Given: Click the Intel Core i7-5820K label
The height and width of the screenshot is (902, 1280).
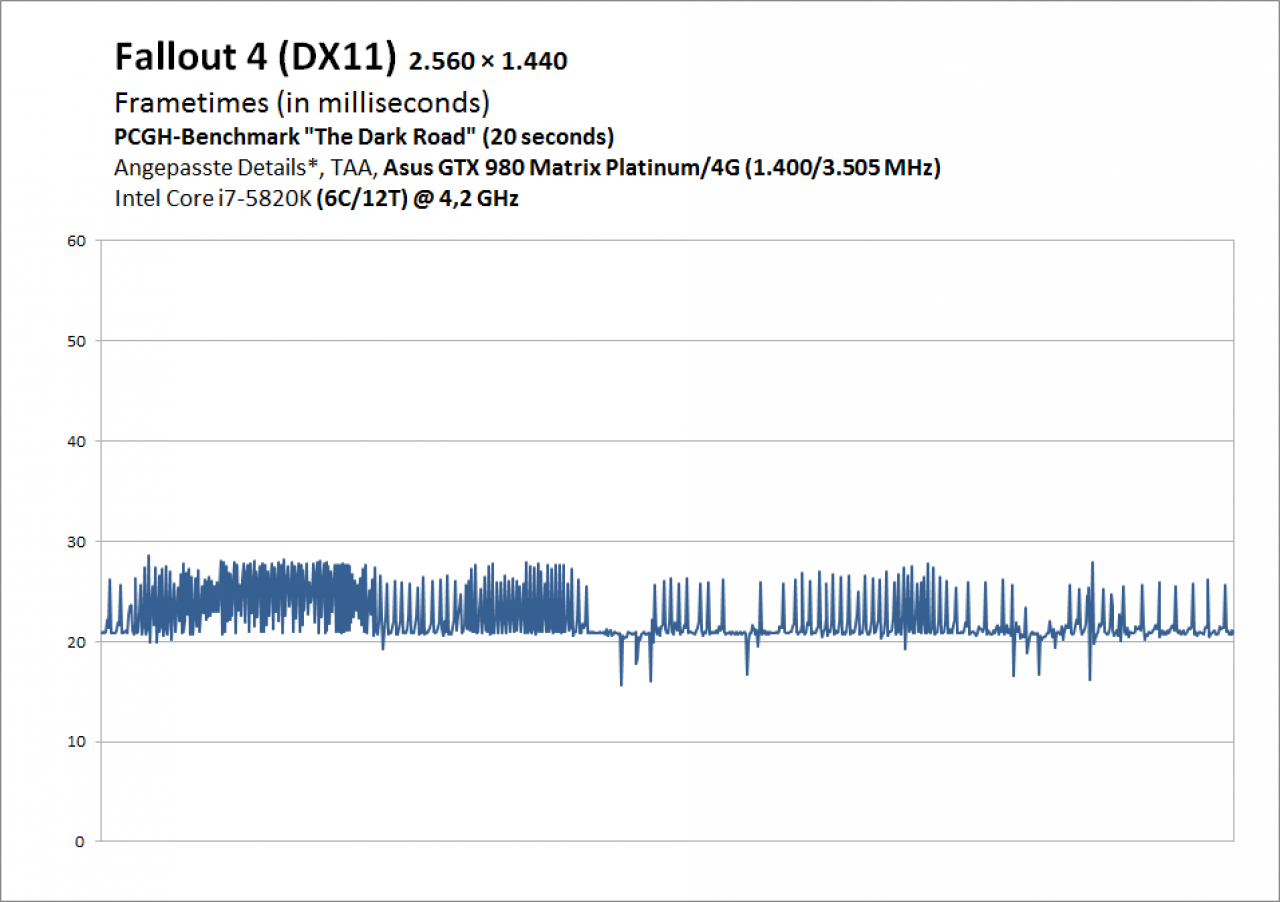Looking at the screenshot, I should 213,198.
